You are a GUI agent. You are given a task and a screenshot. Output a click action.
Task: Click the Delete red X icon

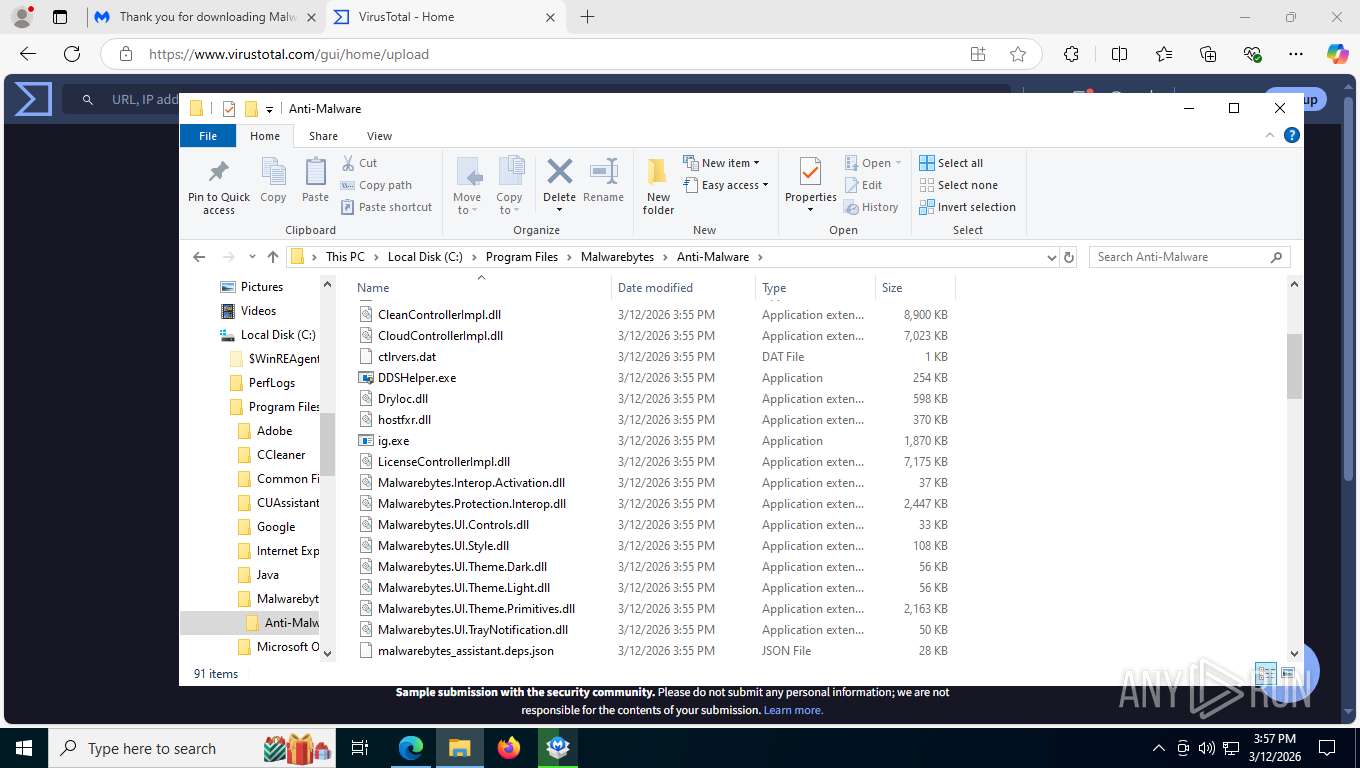[560, 171]
